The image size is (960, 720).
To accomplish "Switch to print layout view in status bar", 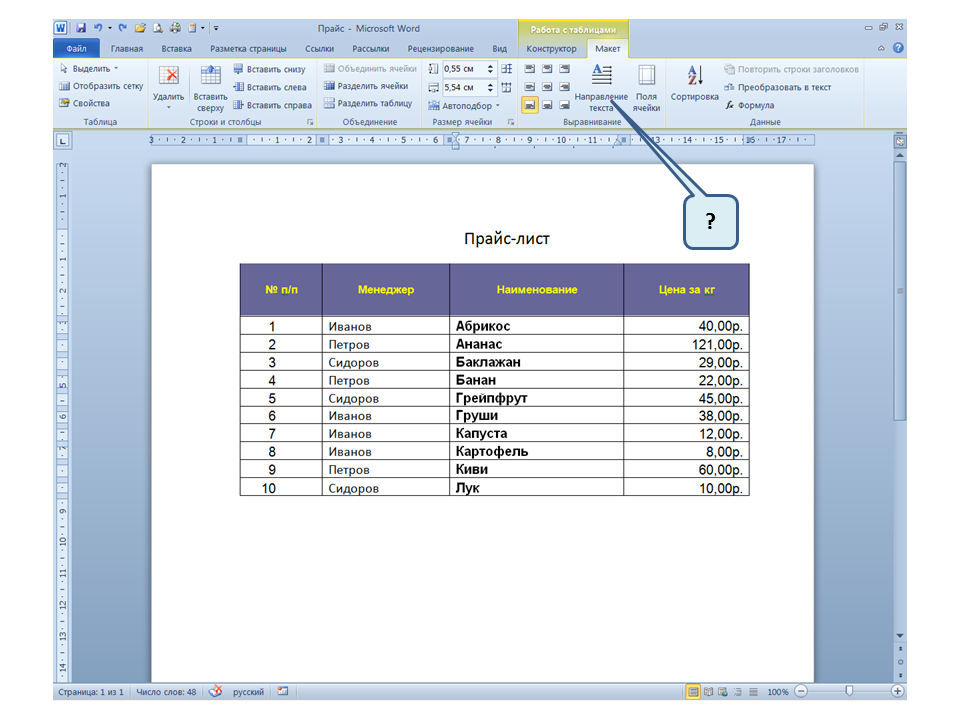I will 693,691.
